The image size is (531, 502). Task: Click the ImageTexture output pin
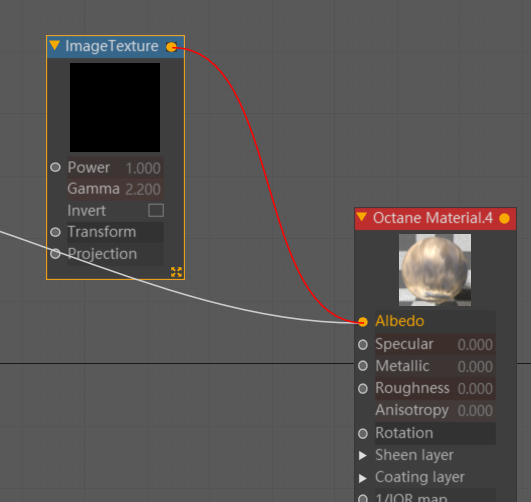tap(171, 47)
